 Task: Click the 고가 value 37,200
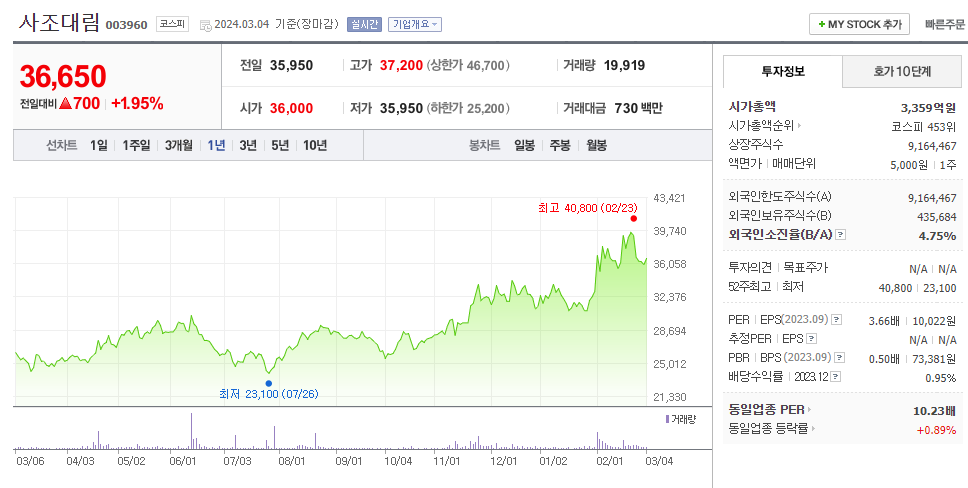(x=401, y=65)
